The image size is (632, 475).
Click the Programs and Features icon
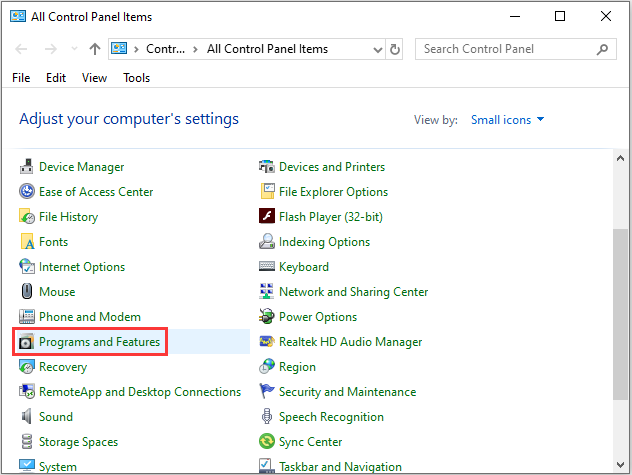[x=27, y=342]
